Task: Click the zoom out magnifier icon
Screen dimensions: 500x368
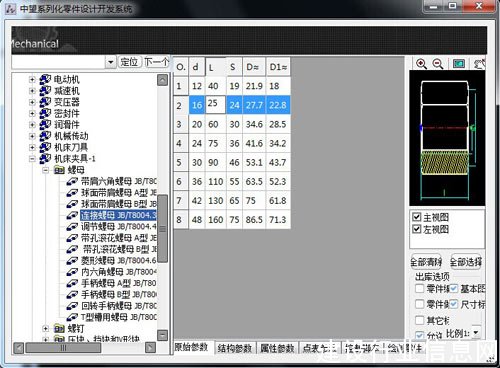Action: (x=438, y=64)
